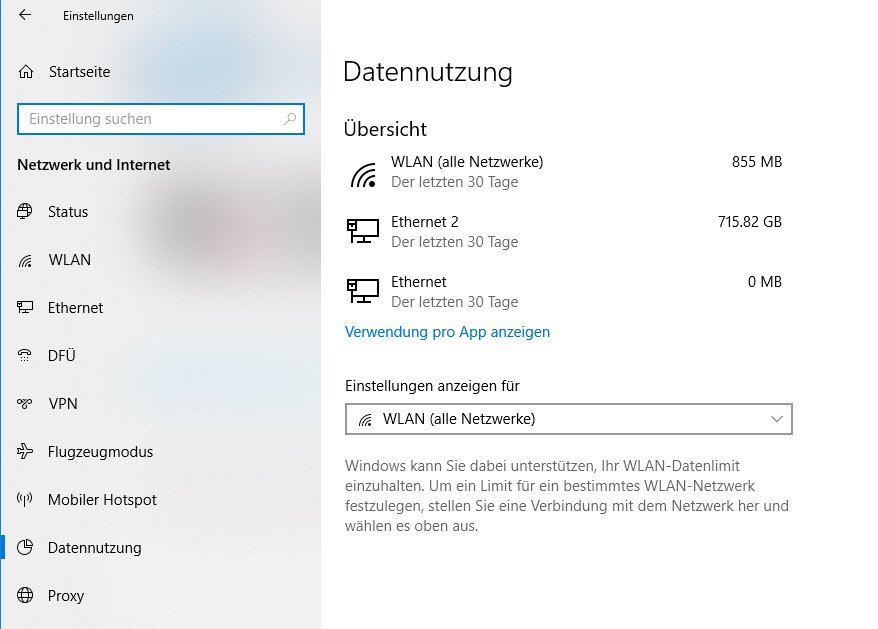
Task: Click the search magnifier icon
Action: click(290, 119)
